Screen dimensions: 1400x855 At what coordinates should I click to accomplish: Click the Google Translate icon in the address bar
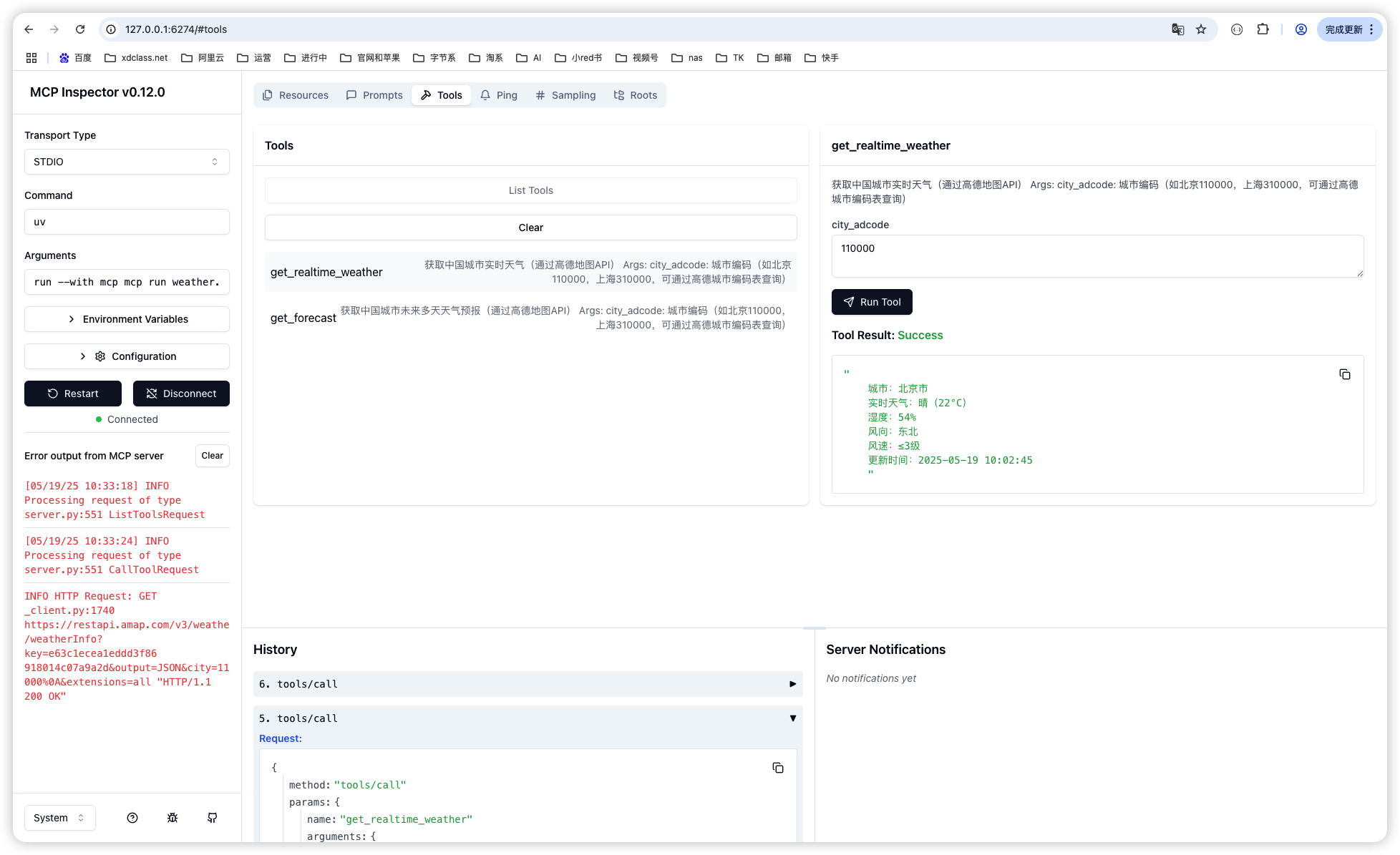pos(1177,29)
